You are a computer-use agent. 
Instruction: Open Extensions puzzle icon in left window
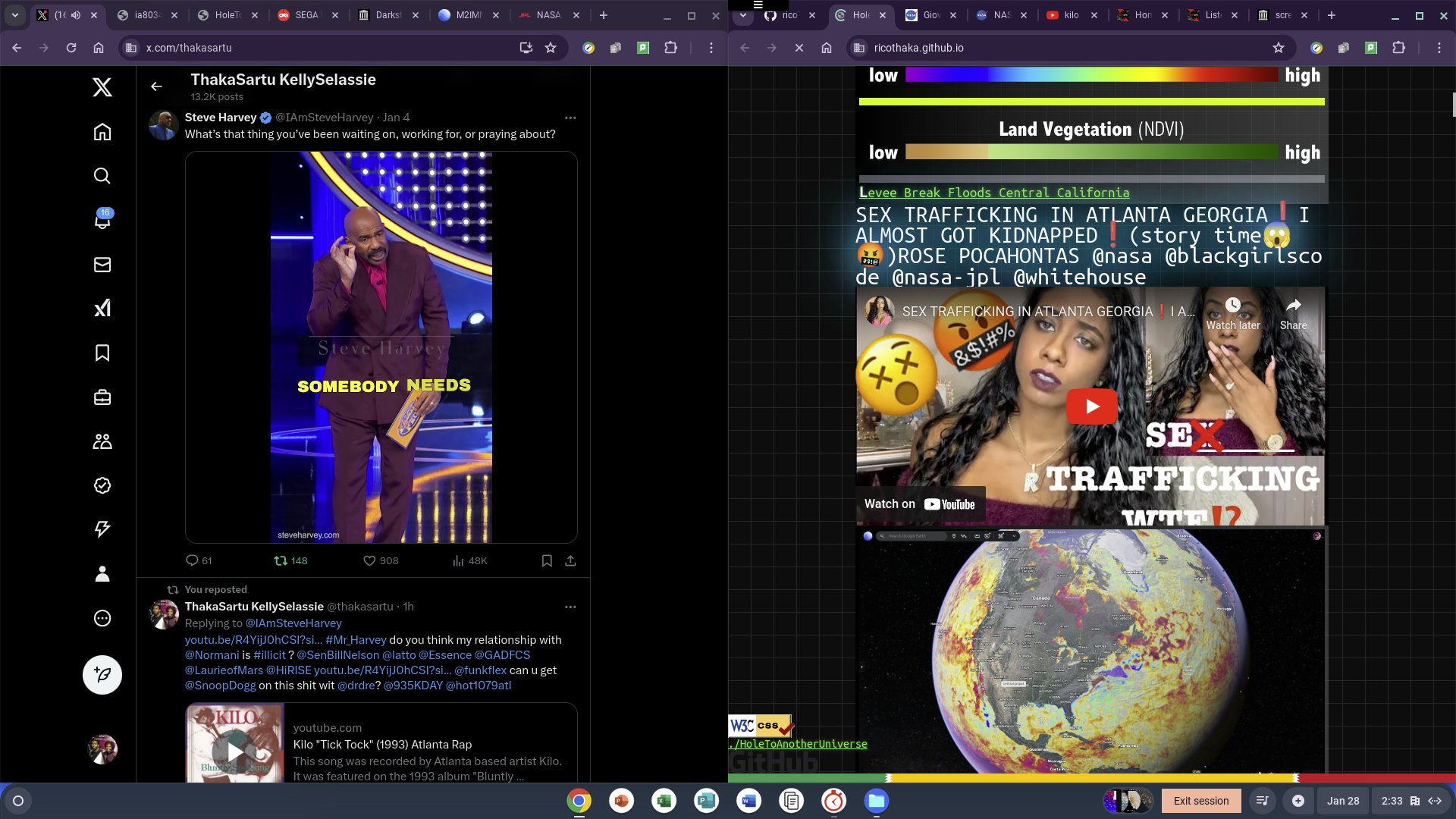tap(670, 48)
